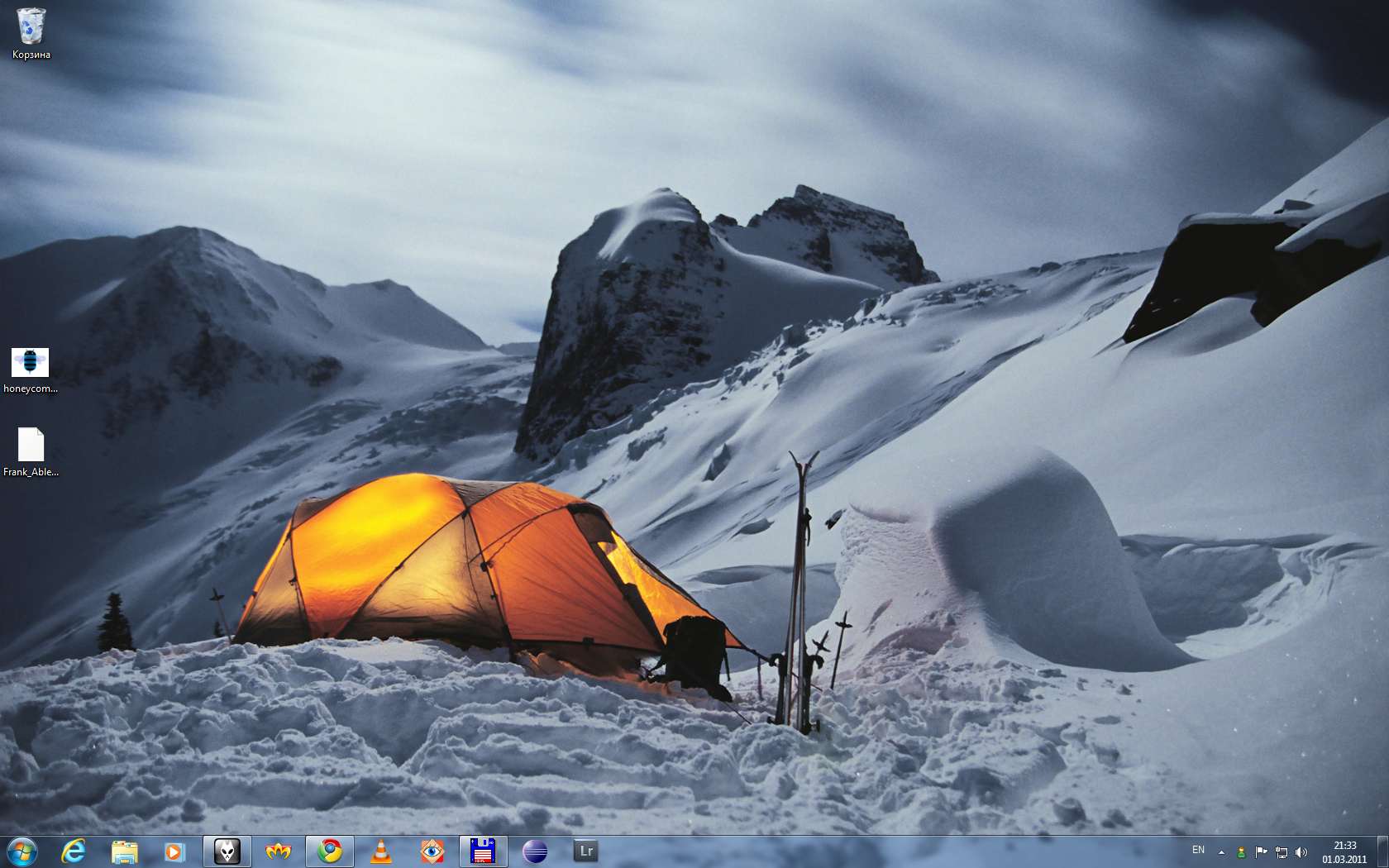This screenshot has width=1389, height=868.
Task: Switch to the foobar2000 window
Action: coord(227,851)
